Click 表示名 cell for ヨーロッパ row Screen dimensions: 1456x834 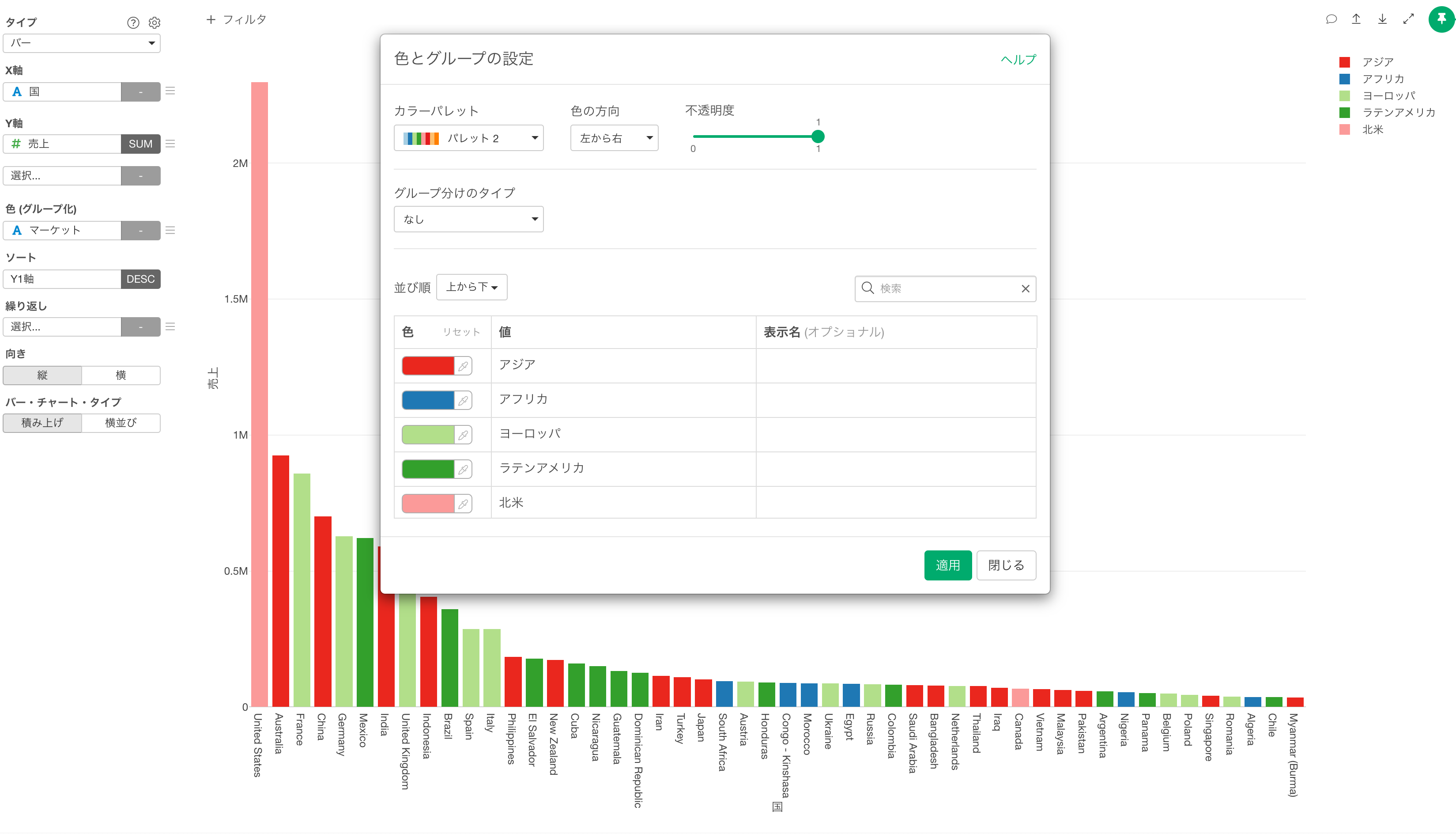(x=896, y=435)
